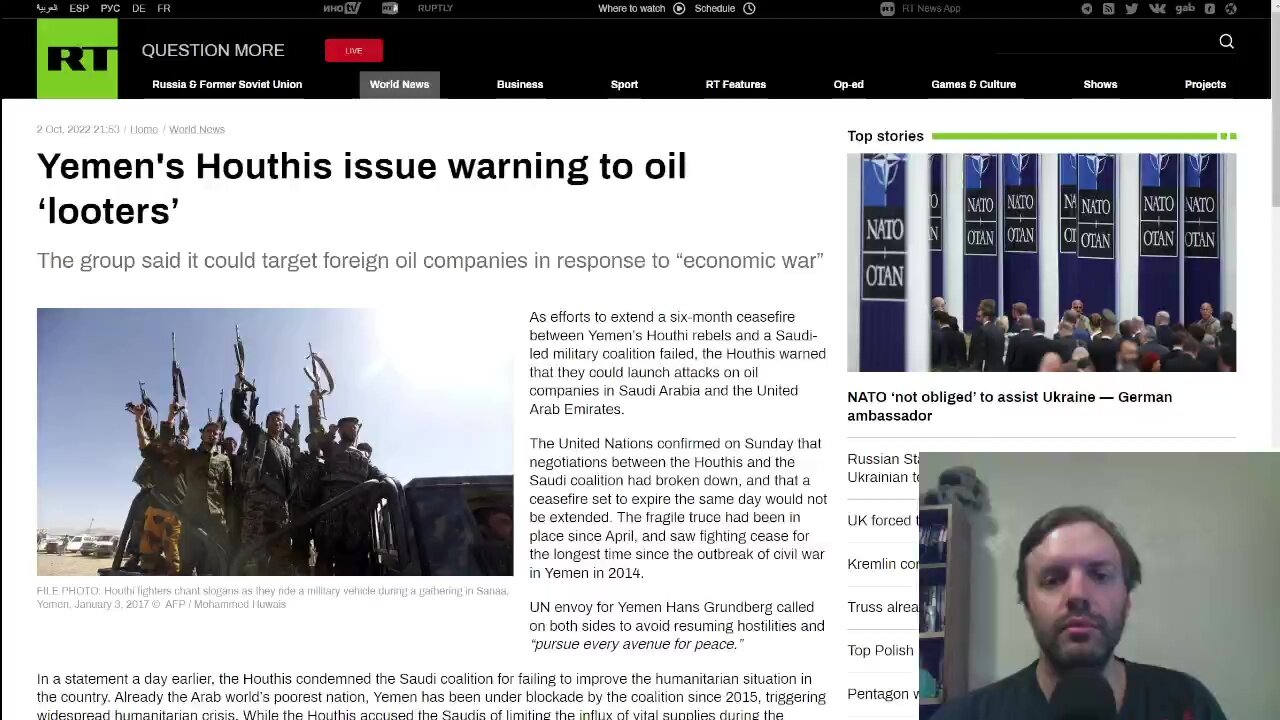Open the 'Top Polish' top story link
This screenshot has width=1280, height=720.
point(880,650)
